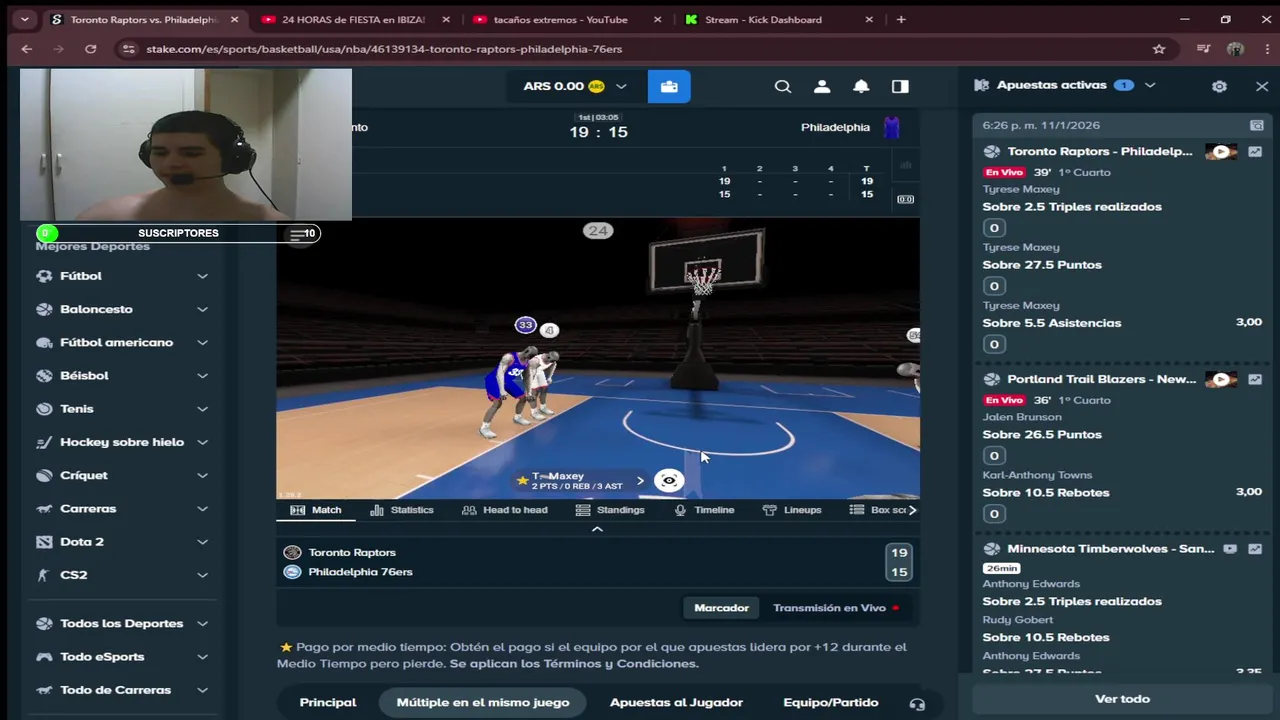Bookmark this page with the star icon
Viewport: 1280px width, 720px height.
(x=1159, y=49)
